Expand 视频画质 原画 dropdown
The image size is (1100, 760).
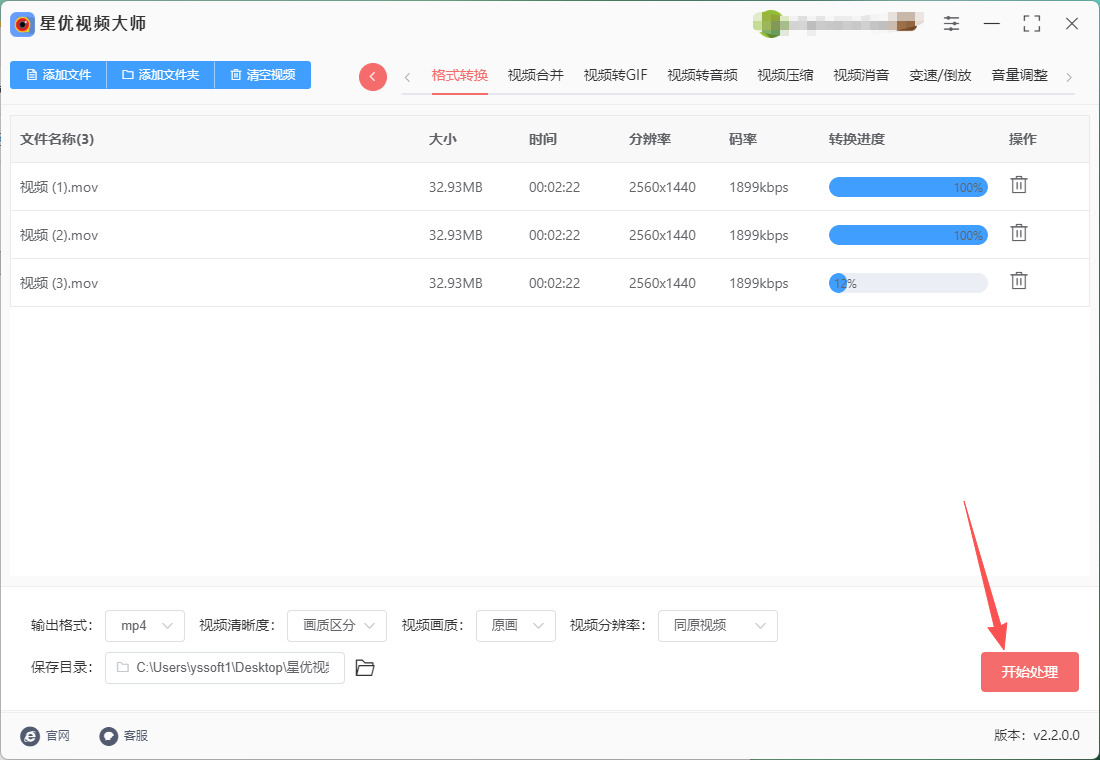(516, 626)
